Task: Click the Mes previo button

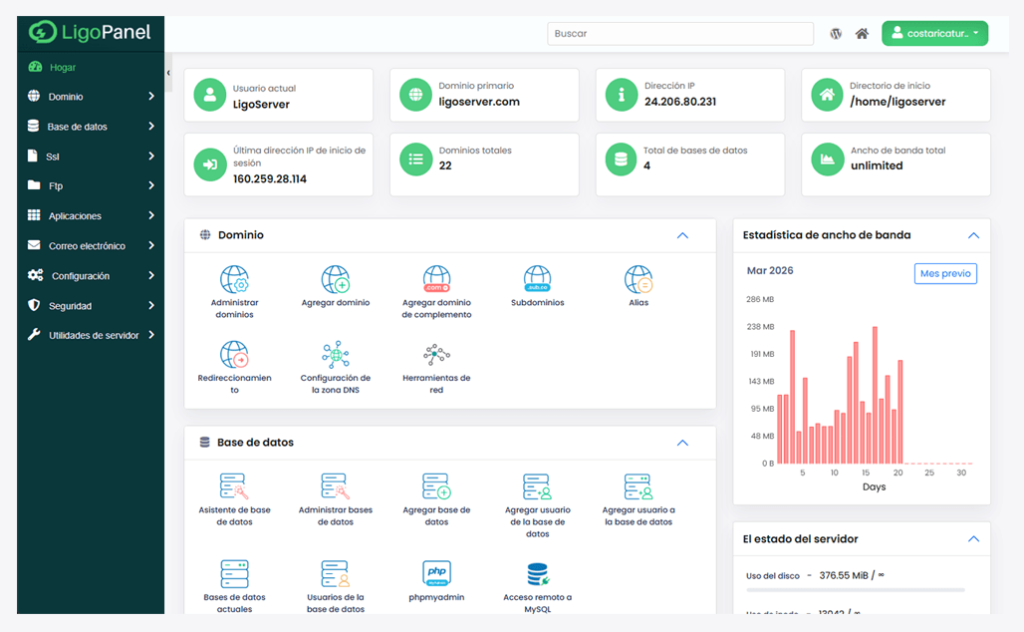Action: (945, 274)
